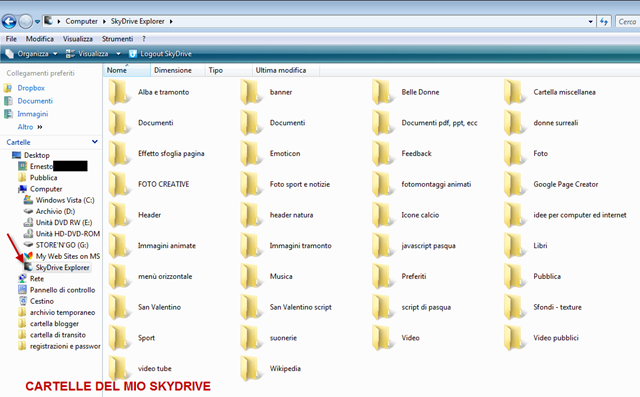Select Desktop in the folder tree
This screenshot has height=397, width=640.
[x=37, y=155]
